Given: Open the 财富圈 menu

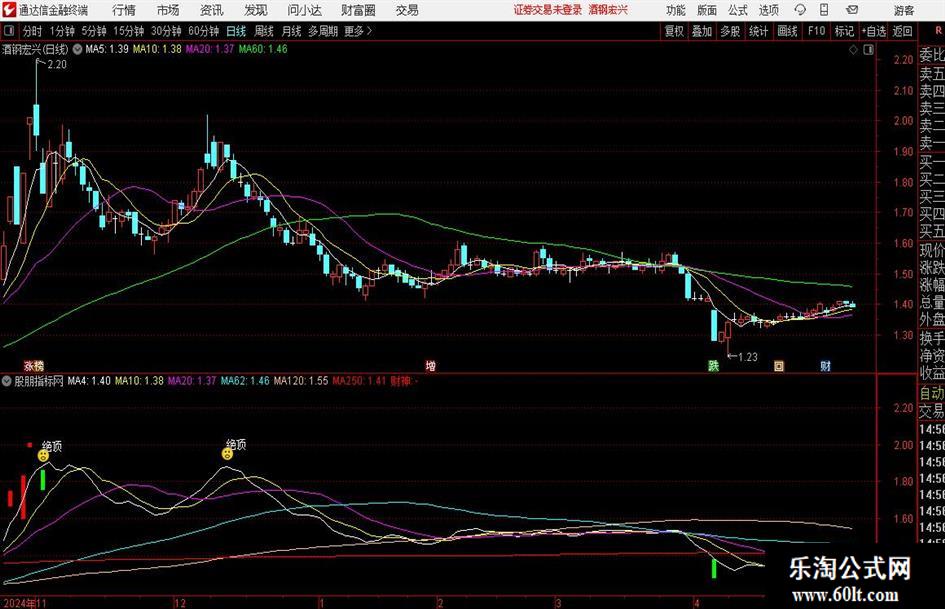Looking at the screenshot, I should point(358,10).
